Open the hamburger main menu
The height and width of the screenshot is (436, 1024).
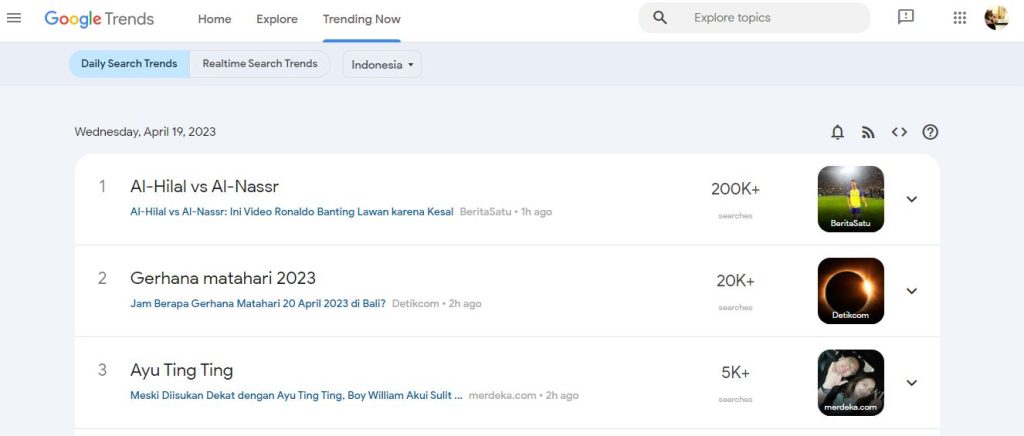tap(14, 18)
